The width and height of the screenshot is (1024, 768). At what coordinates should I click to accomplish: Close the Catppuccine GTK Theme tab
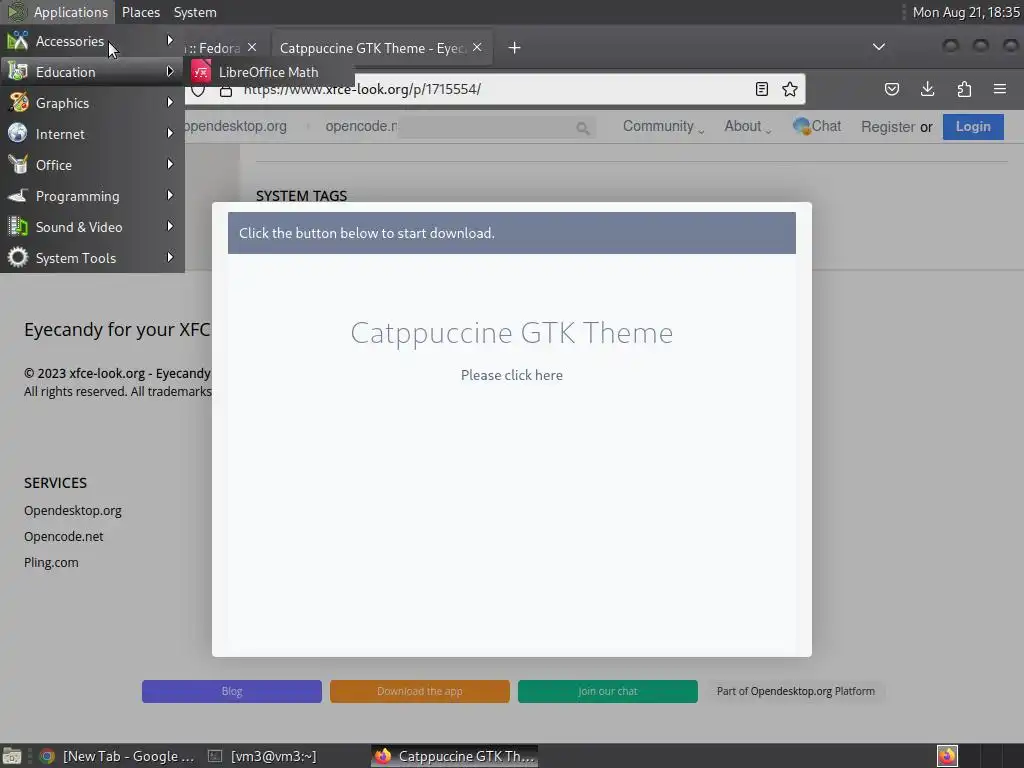pyautogui.click(x=477, y=48)
